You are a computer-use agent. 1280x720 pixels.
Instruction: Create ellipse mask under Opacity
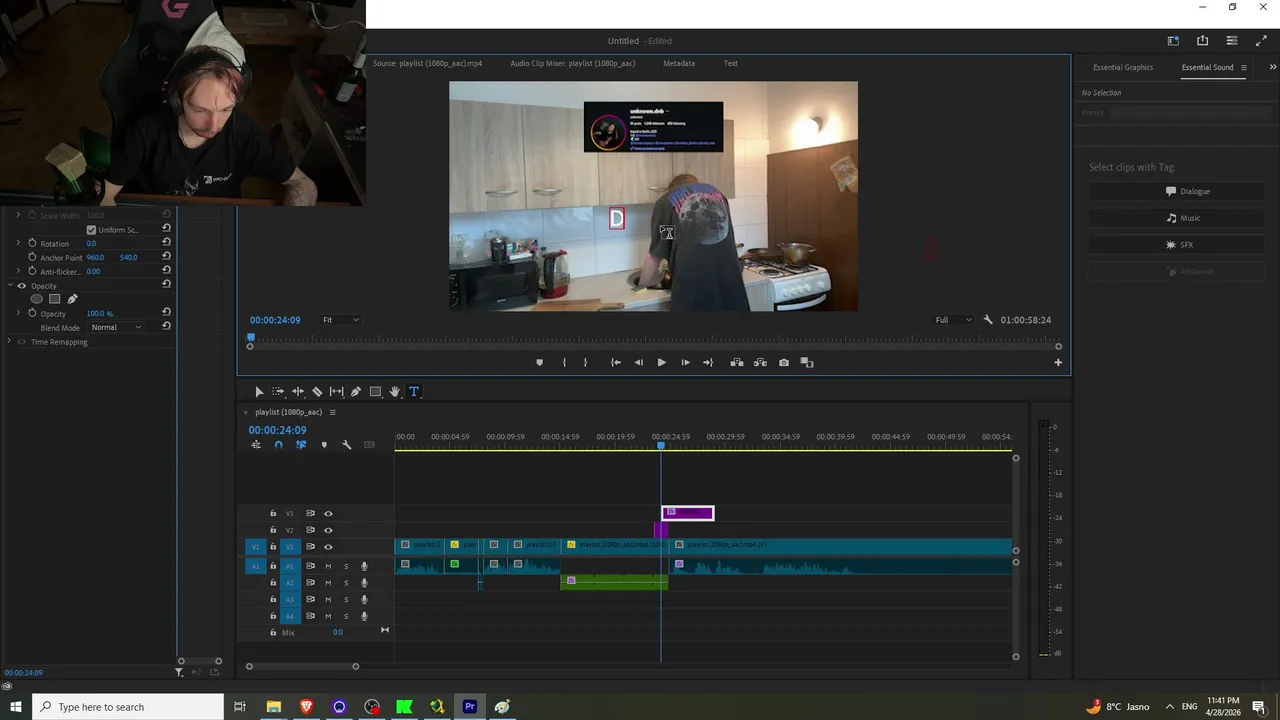click(37, 299)
